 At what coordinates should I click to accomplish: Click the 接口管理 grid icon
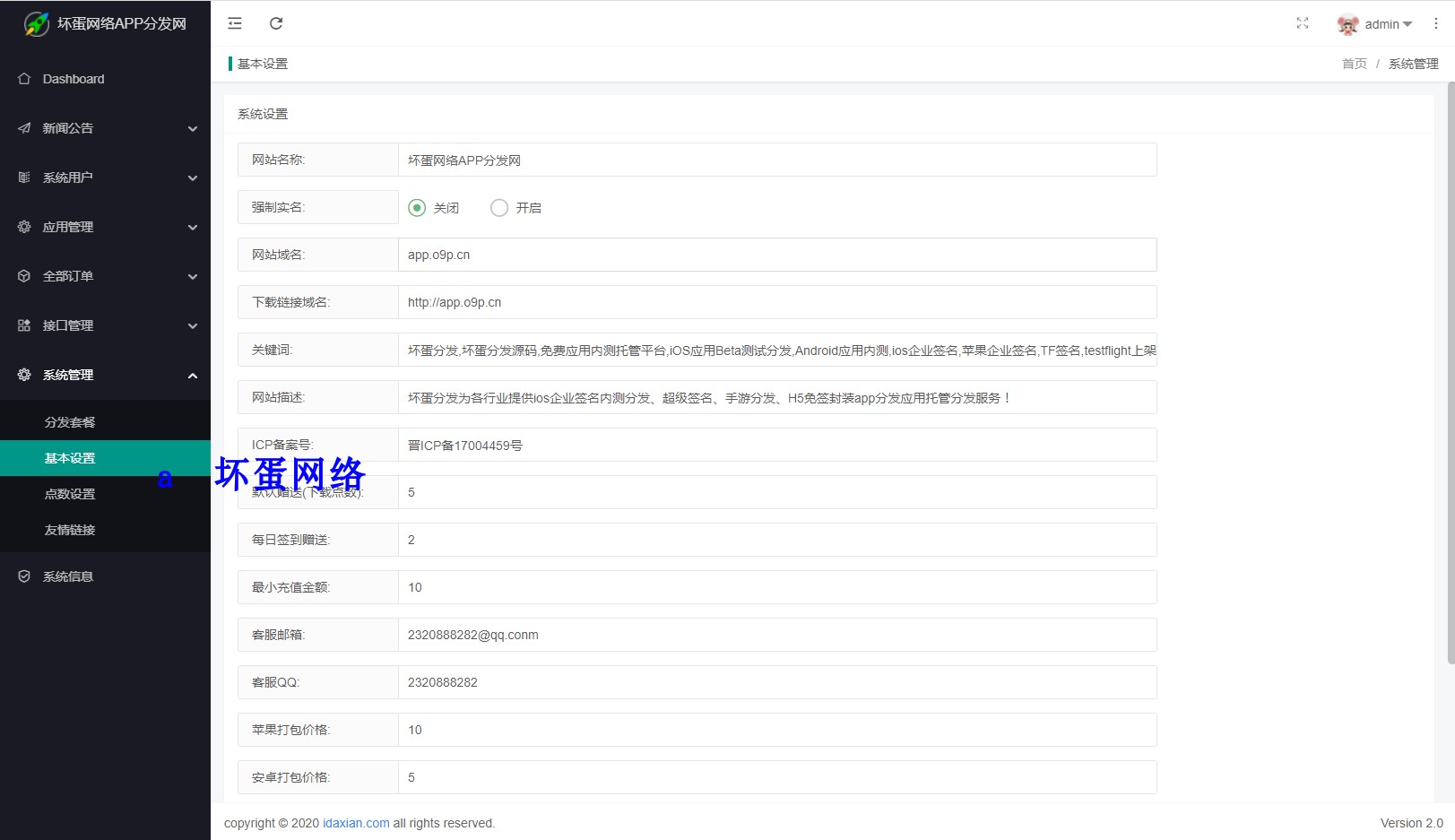pyautogui.click(x=24, y=325)
